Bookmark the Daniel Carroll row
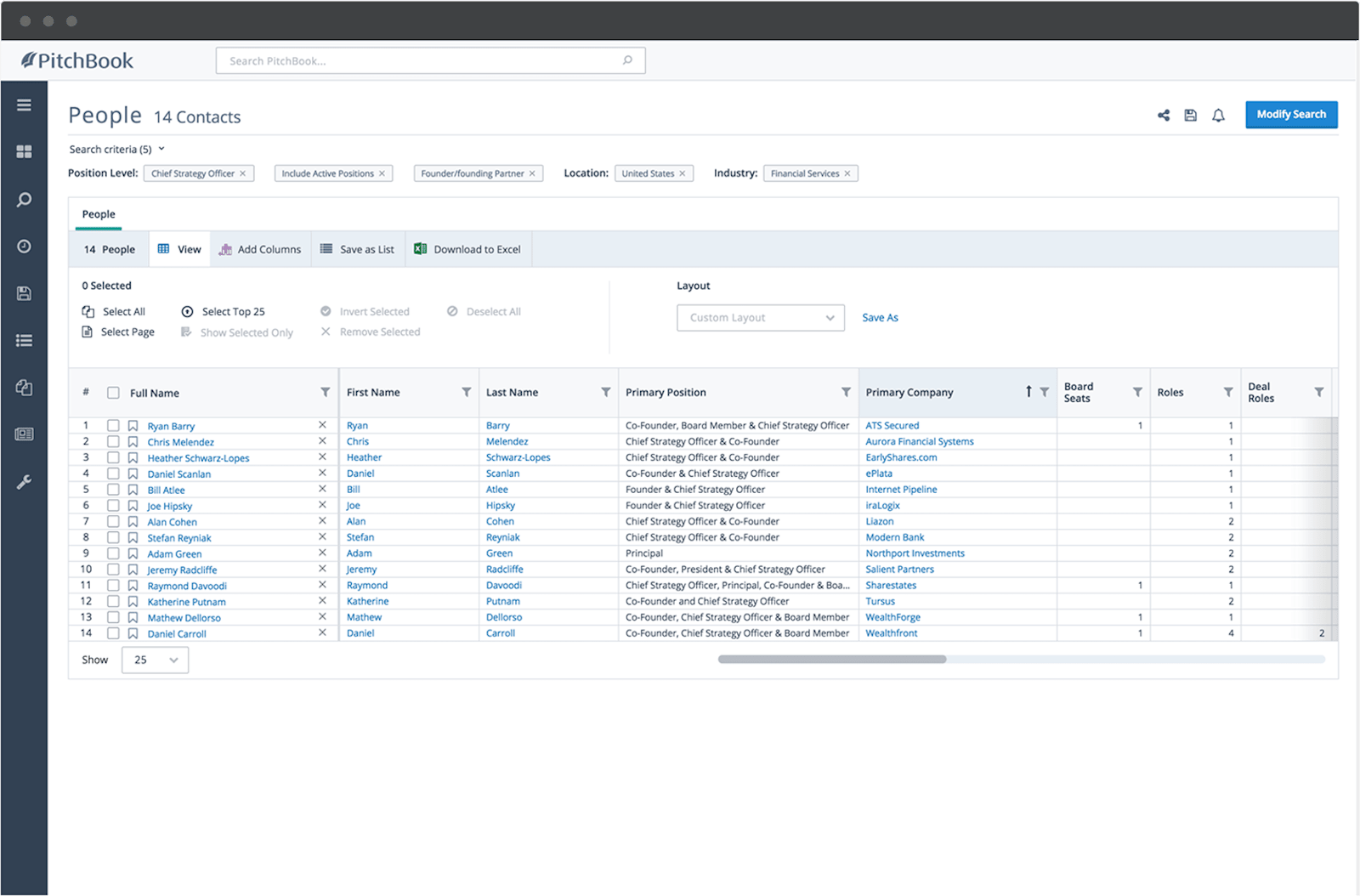The image size is (1360, 896). click(133, 633)
